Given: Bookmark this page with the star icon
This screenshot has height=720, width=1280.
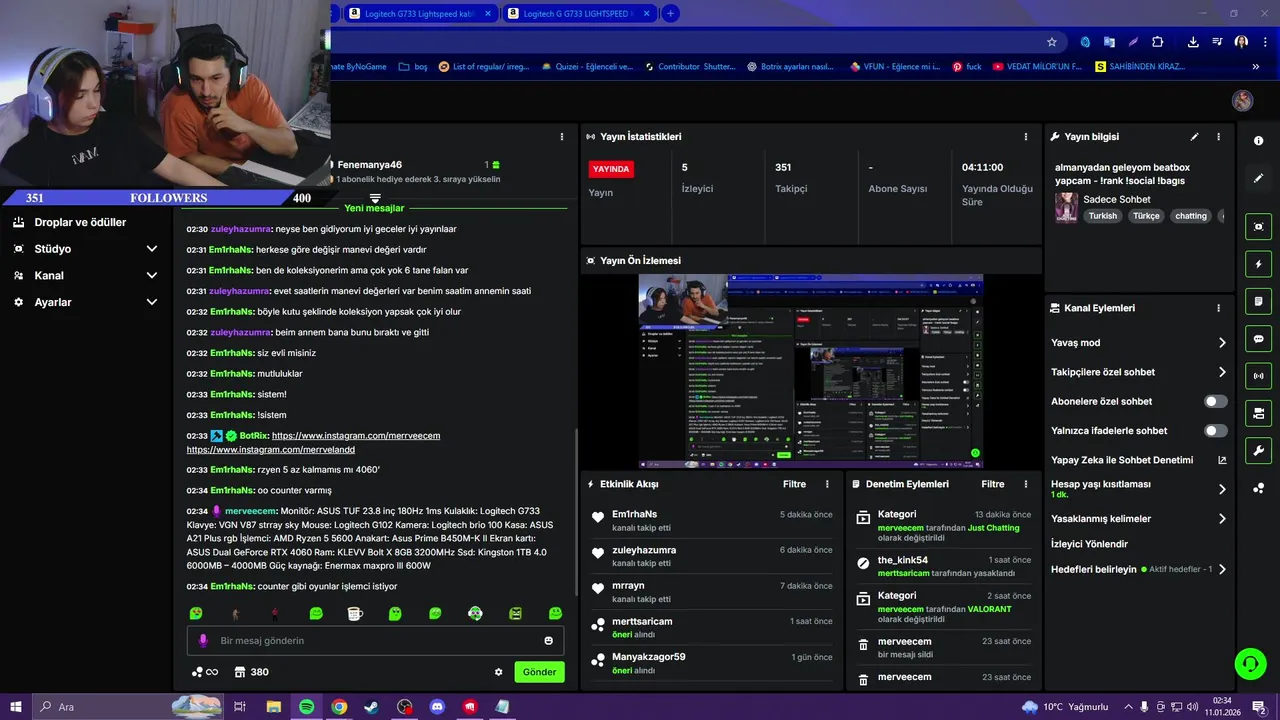Looking at the screenshot, I should pos(1052,42).
